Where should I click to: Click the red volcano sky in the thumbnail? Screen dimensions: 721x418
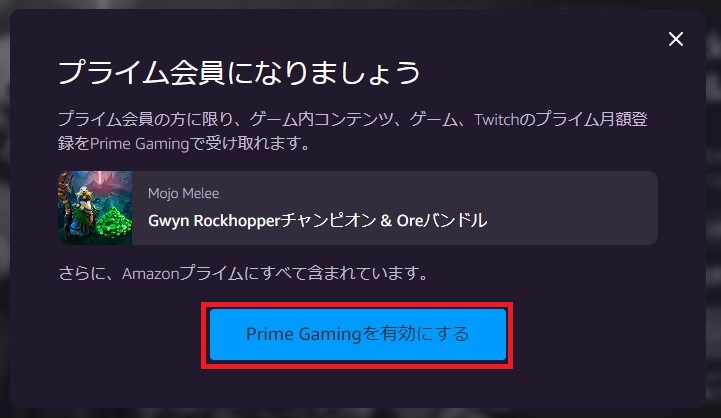click(x=108, y=181)
